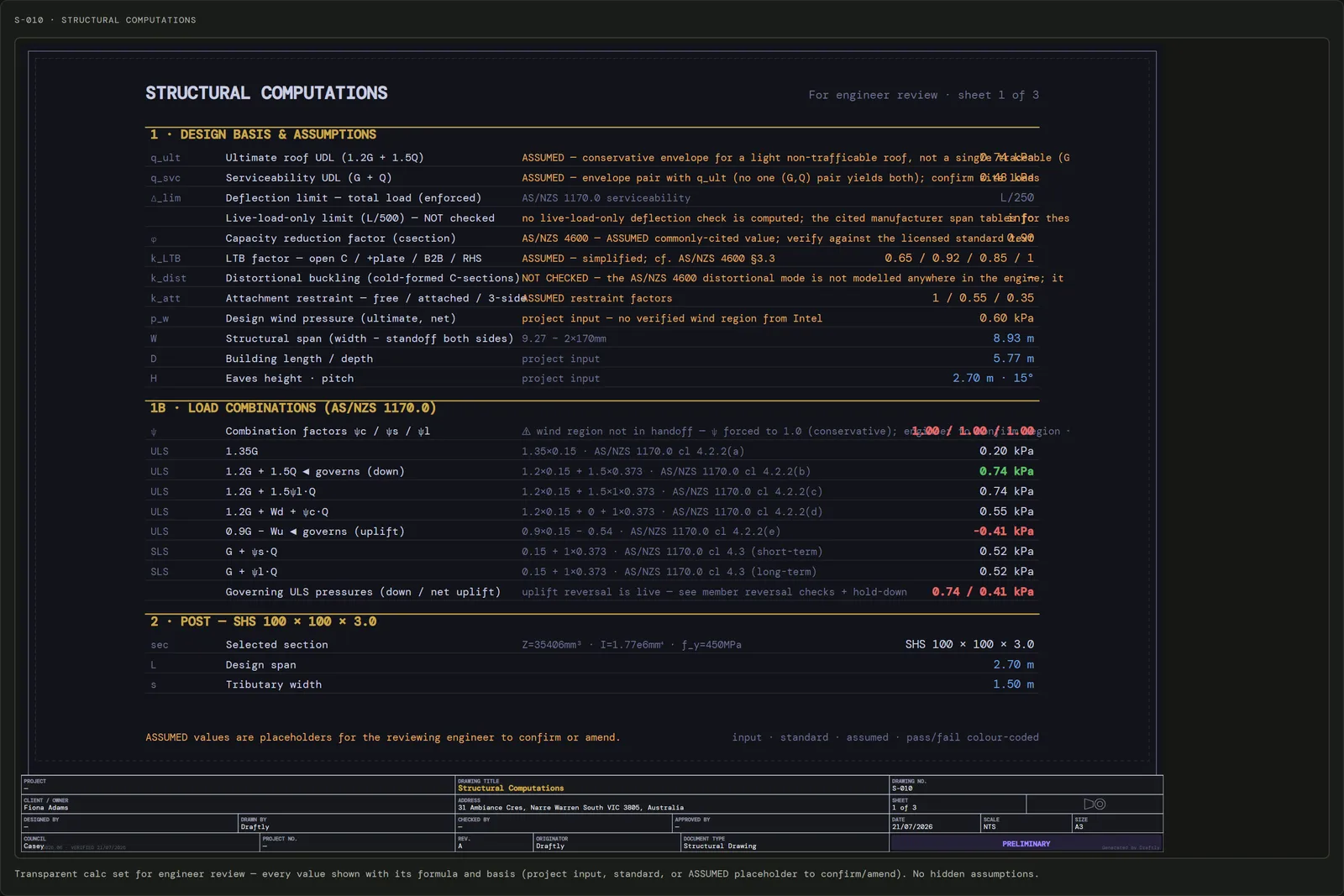Select section heading '1 · DESIGN BASIS & ASSUMPTIONS'
The image size is (1344, 896).
263,134
